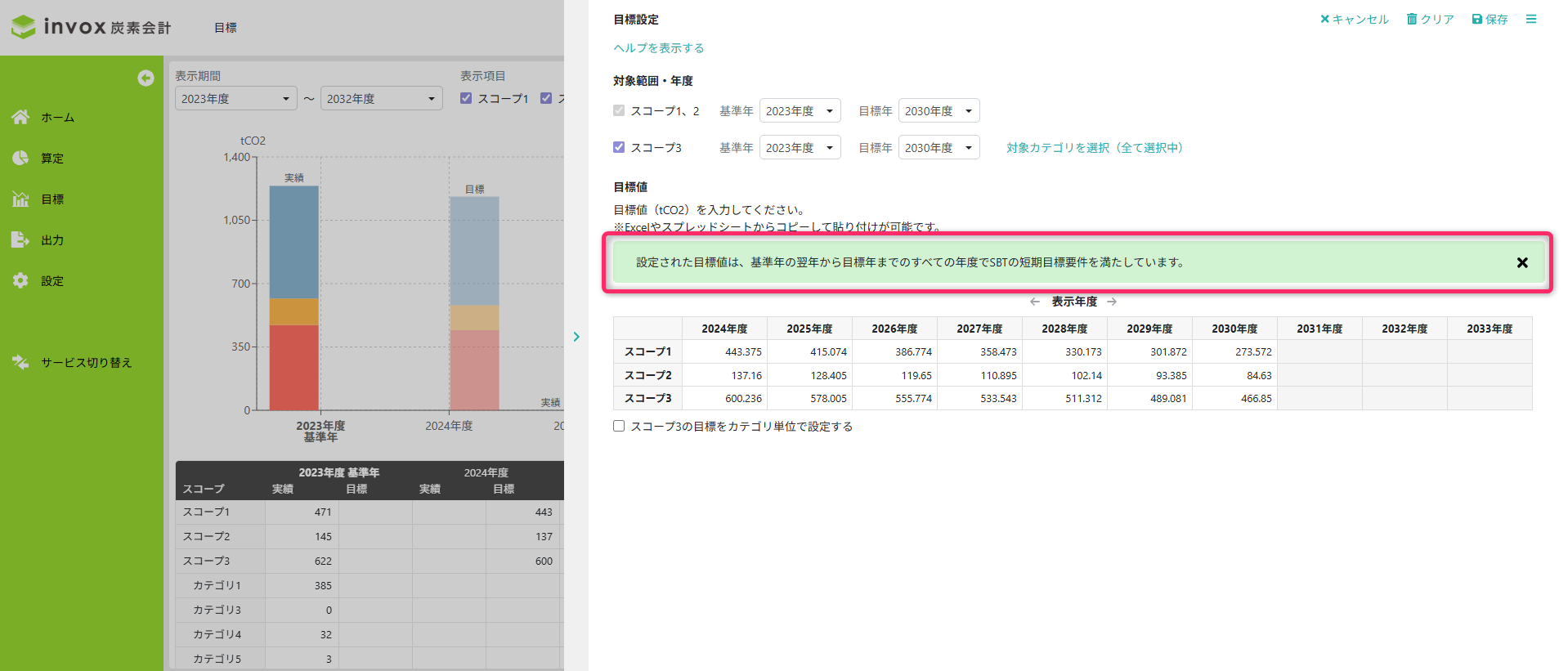Viewport: 1568px width, 671px height.
Task: Dismiss the green SBT notification banner
Action: point(1521,262)
